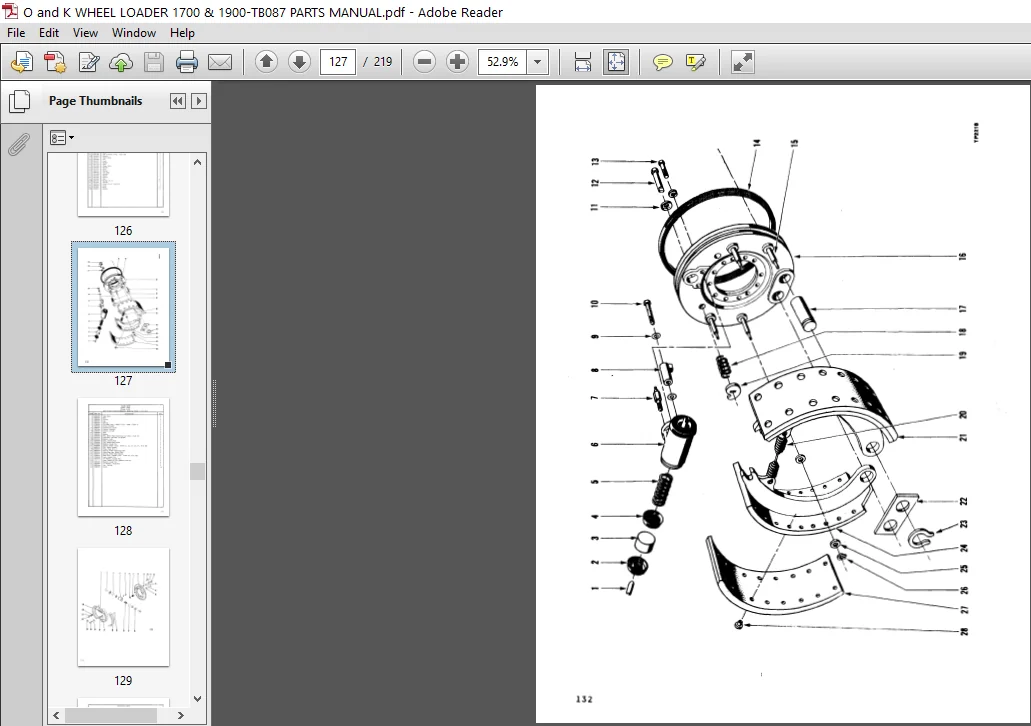Open the View menu

click(x=85, y=33)
